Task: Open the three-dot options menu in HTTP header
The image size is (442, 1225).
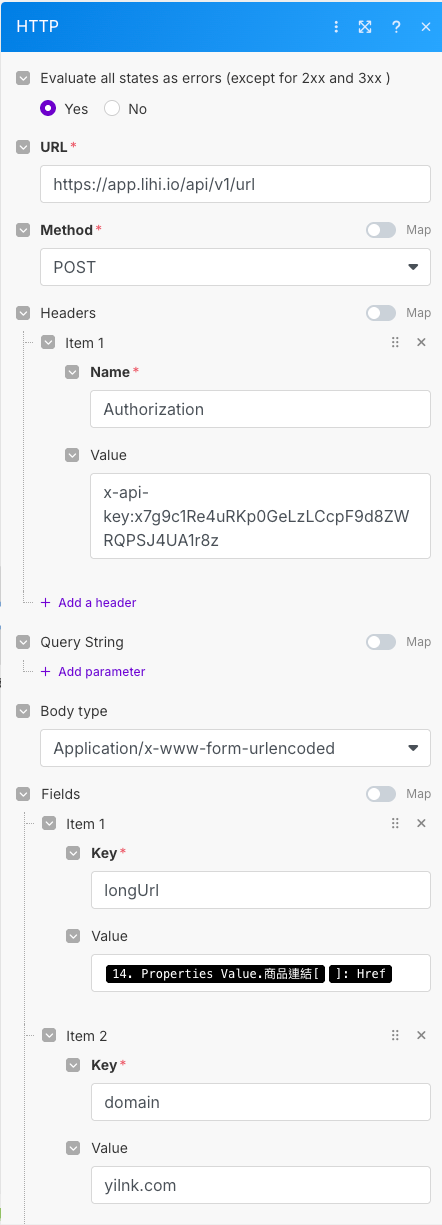Action: (336, 27)
